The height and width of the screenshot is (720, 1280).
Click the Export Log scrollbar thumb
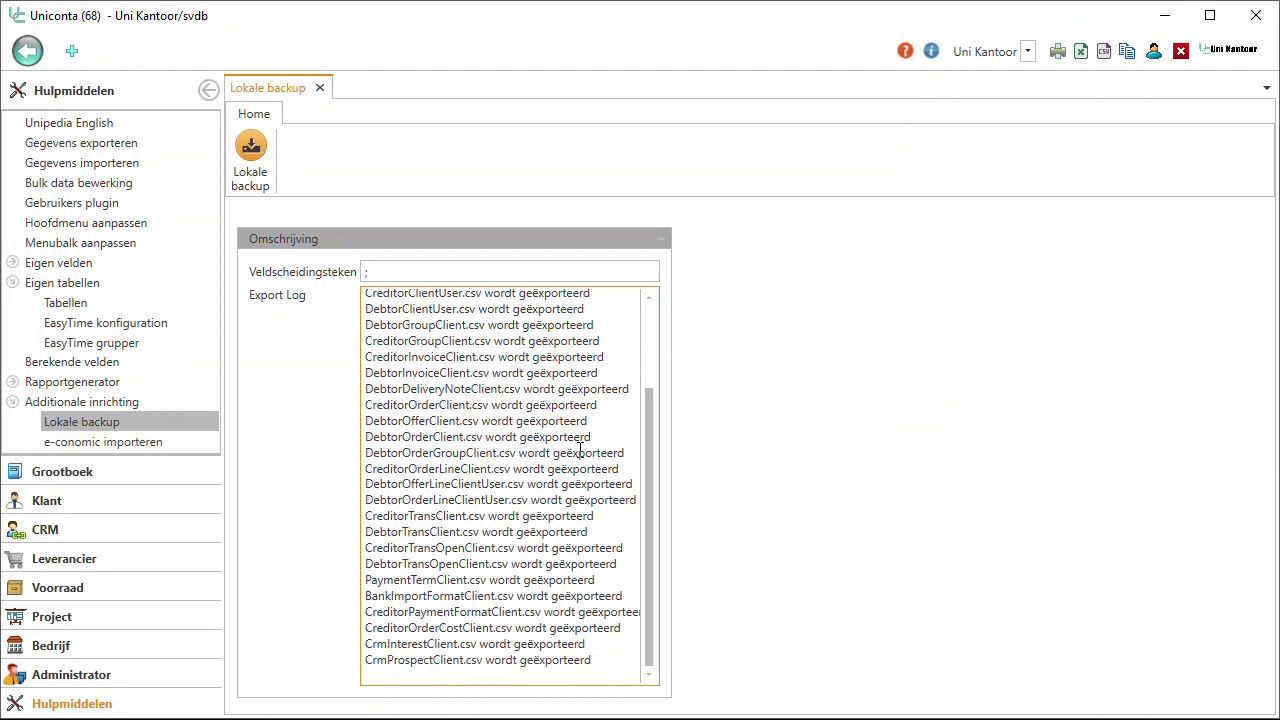coord(649,527)
